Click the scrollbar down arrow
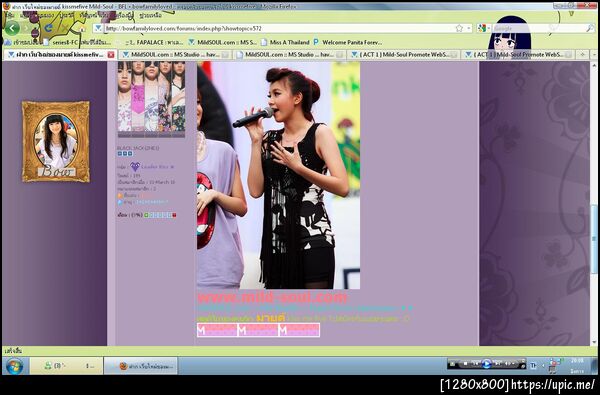 tap(594, 342)
